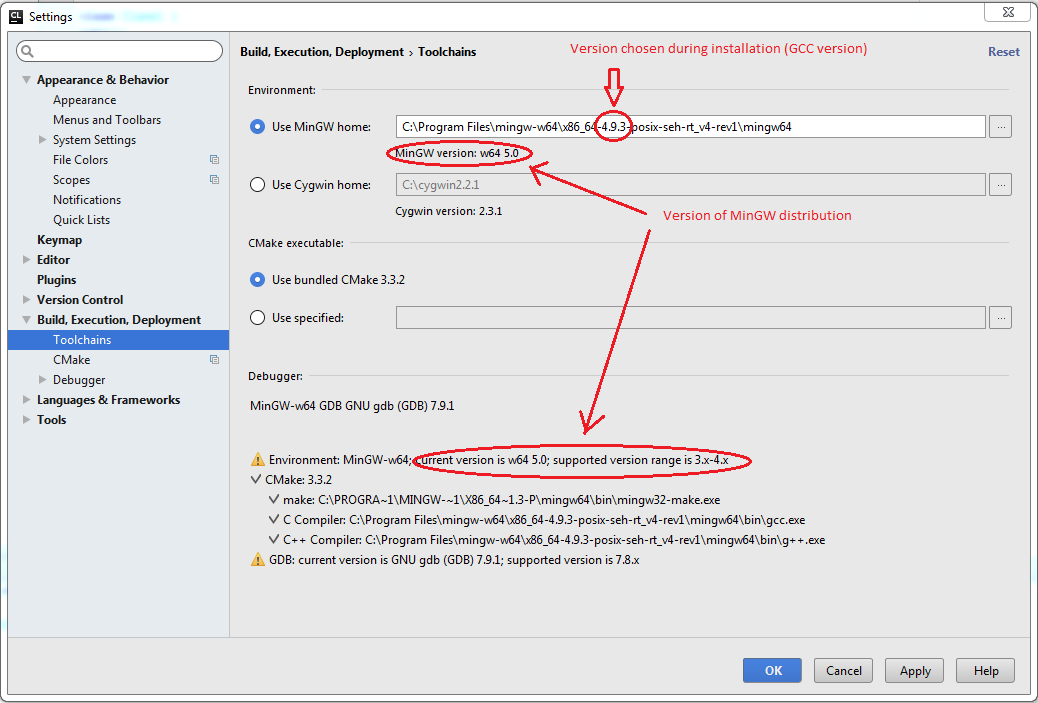Click the Reset link
This screenshot has width=1038, height=703.
click(1003, 52)
